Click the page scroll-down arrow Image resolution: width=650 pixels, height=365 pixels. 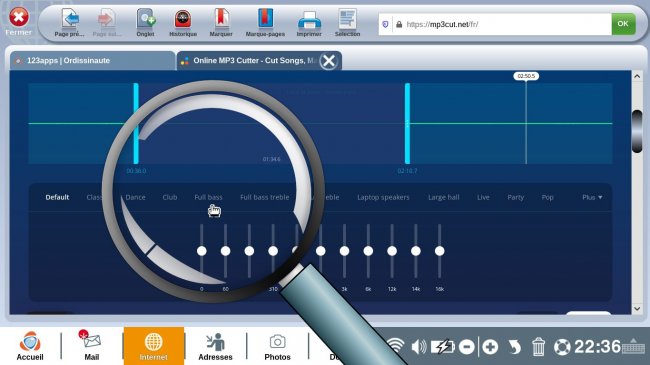pyautogui.click(x=637, y=309)
